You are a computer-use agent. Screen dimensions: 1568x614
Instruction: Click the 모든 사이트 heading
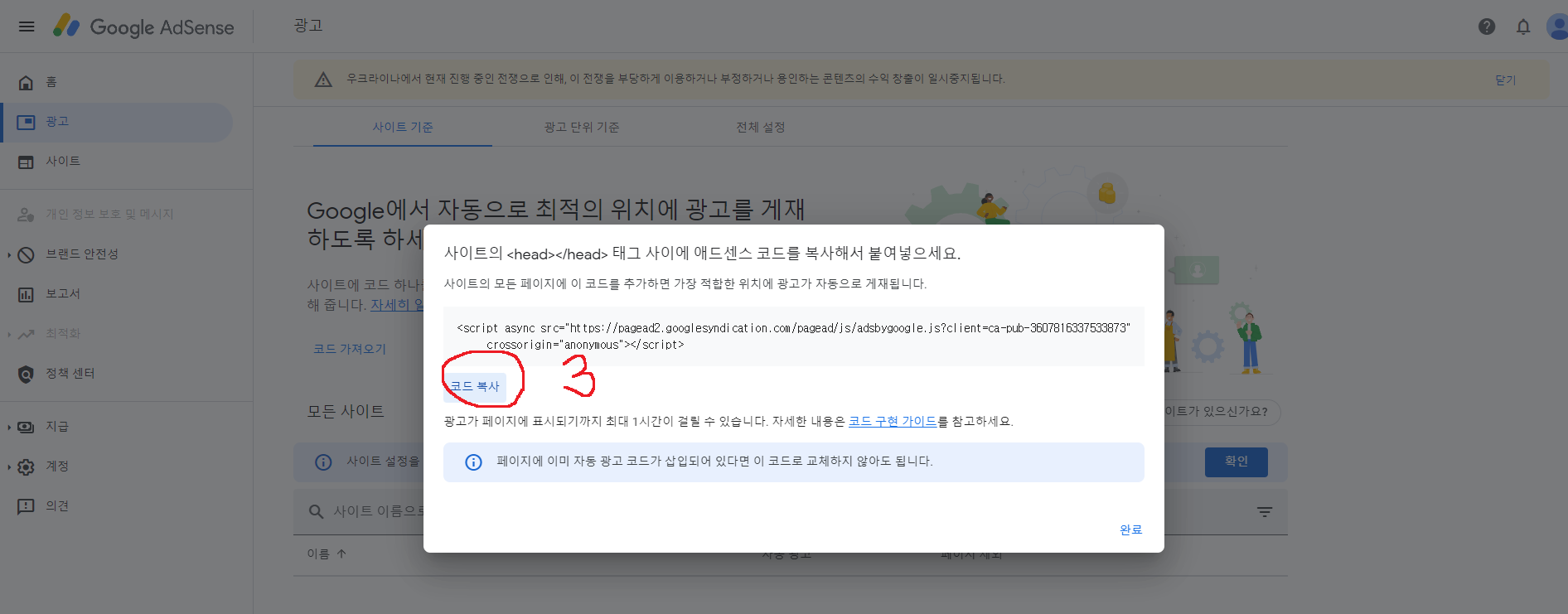pyautogui.click(x=346, y=411)
